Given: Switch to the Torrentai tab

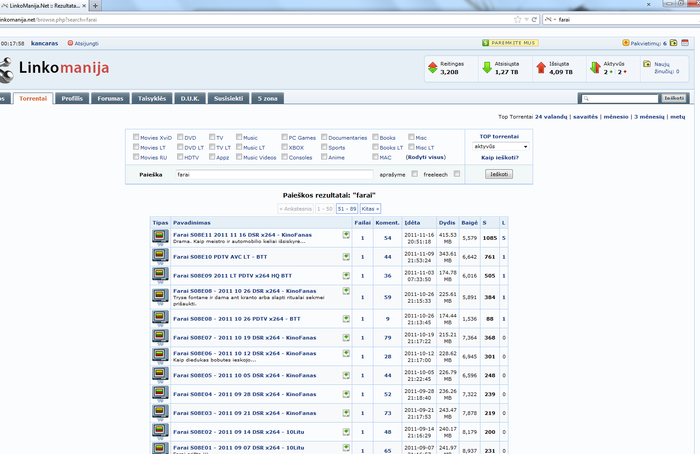Looking at the screenshot, I should pos(33,98).
